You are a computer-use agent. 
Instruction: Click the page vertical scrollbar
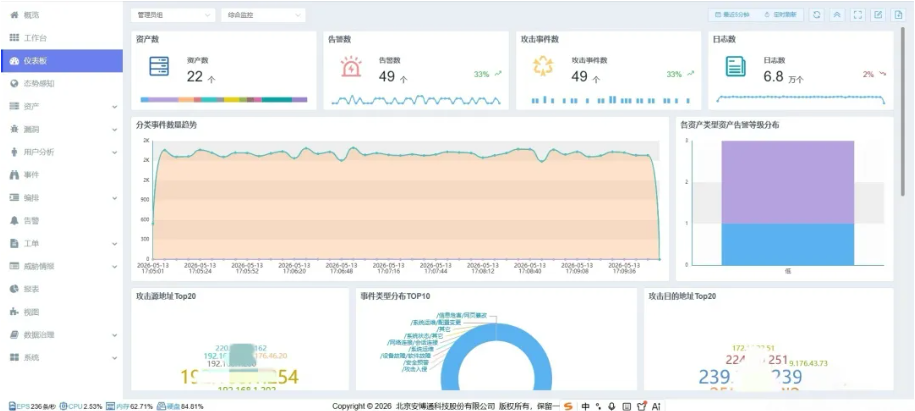[904, 111]
